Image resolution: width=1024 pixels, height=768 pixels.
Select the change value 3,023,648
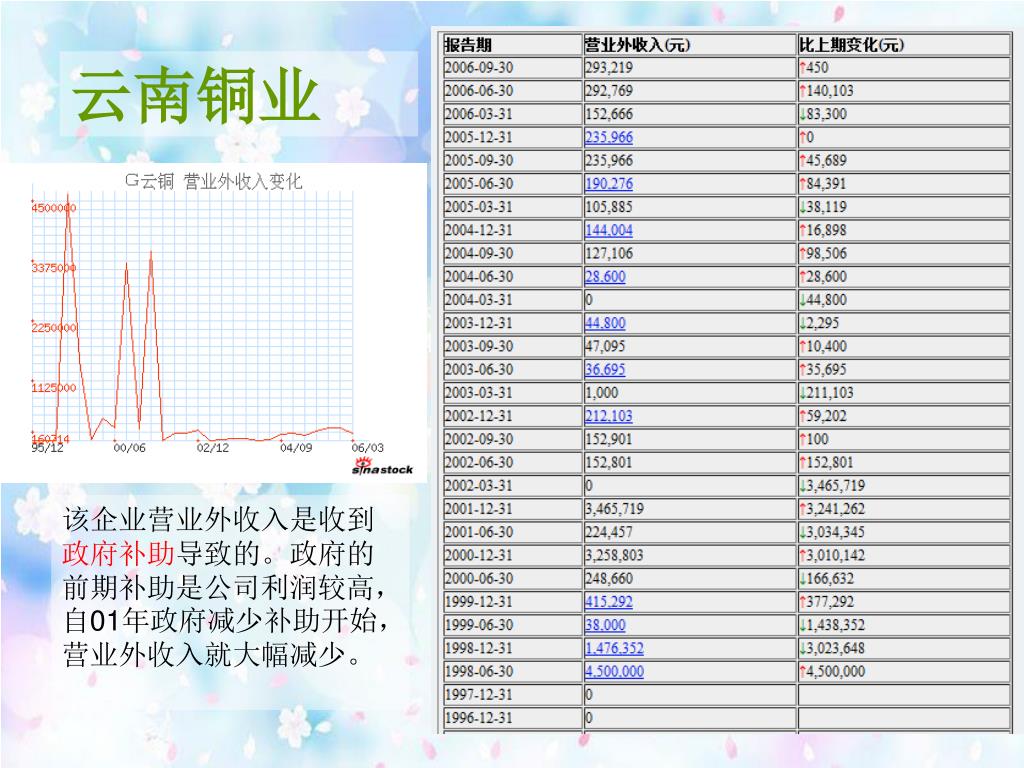tap(835, 648)
